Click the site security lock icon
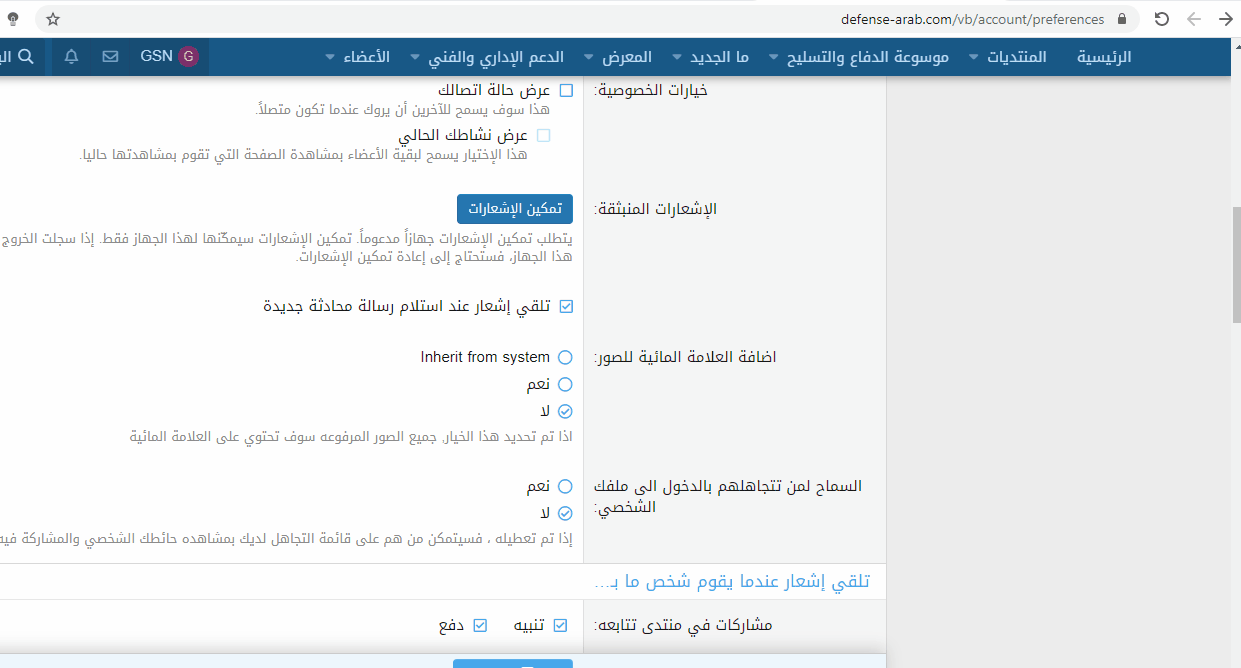 coord(1121,19)
